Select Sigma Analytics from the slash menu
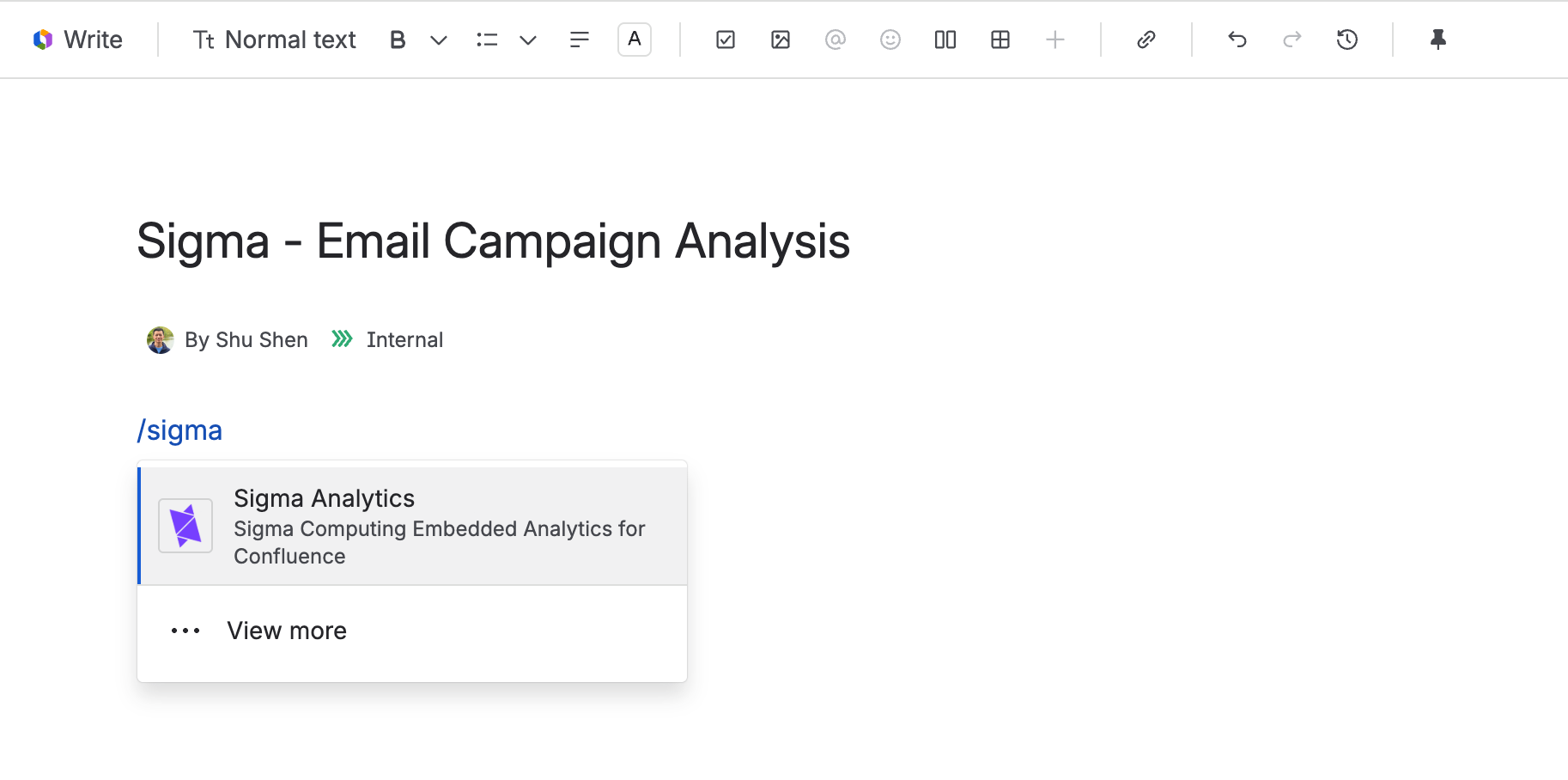 coord(412,526)
